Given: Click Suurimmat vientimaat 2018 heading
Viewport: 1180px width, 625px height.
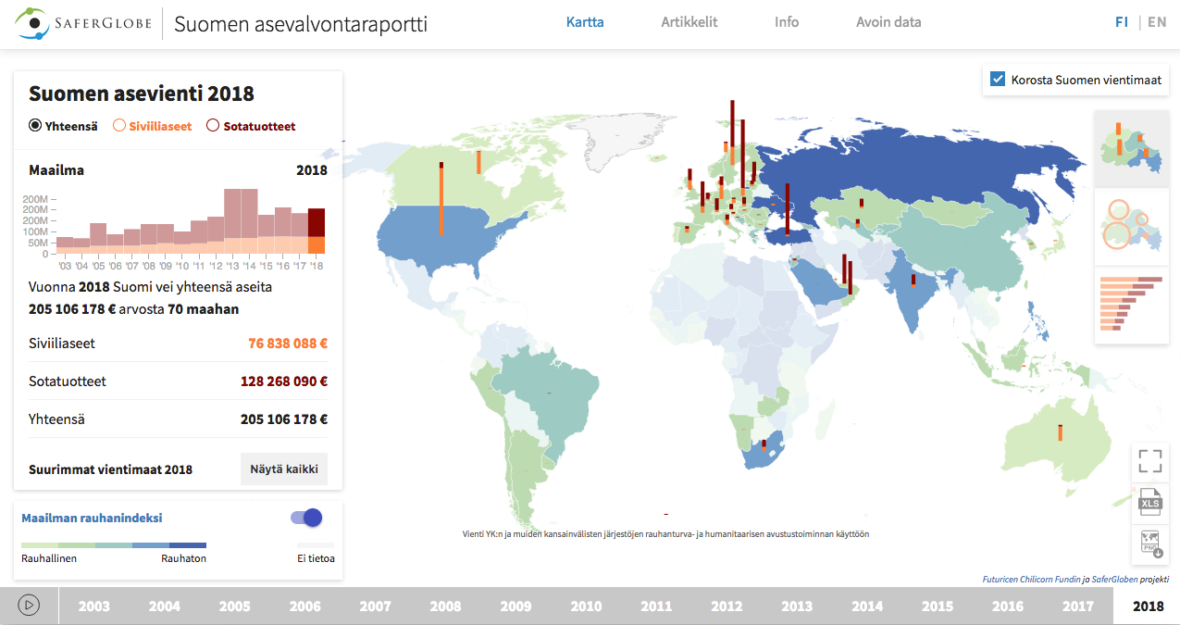Looking at the screenshot, I should (x=111, y=469).
